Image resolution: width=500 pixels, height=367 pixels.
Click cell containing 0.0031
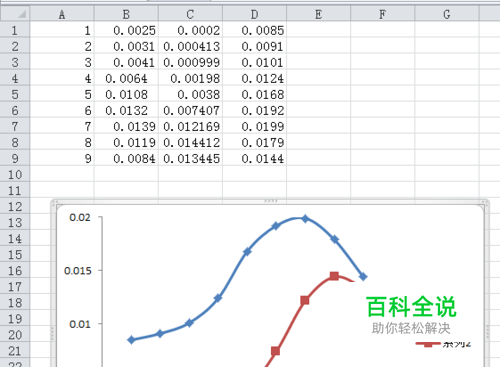[x=126, y=46]
